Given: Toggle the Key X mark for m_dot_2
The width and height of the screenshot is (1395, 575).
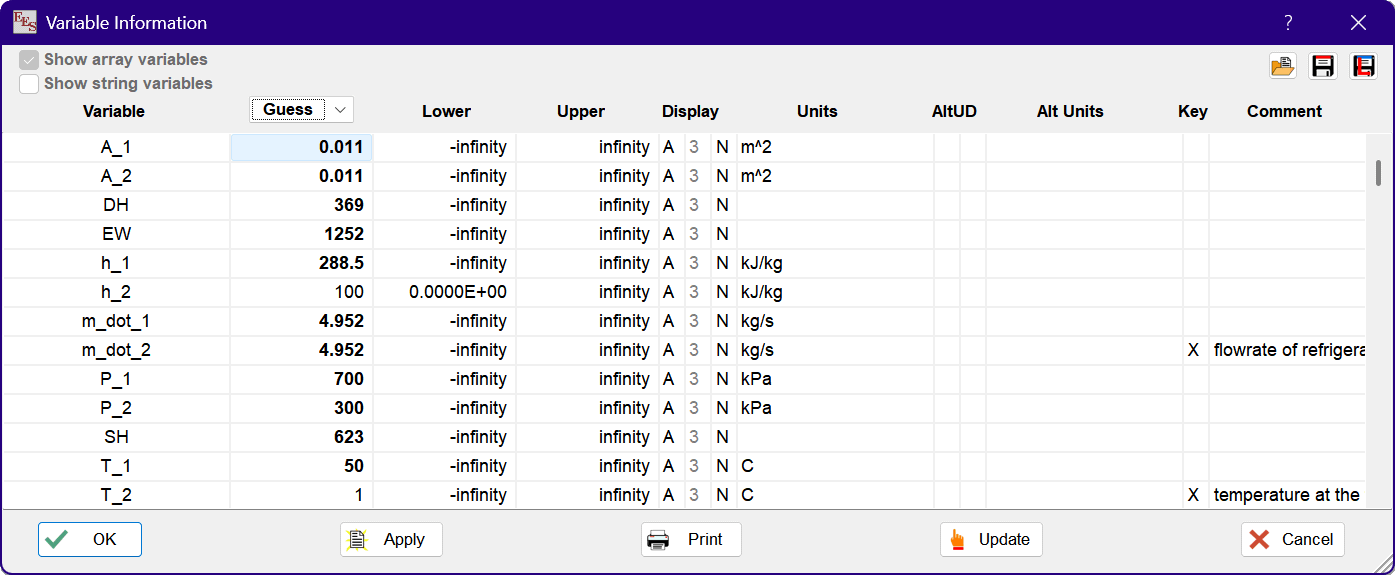Looking at the screenshot, I should (1193, 350).
